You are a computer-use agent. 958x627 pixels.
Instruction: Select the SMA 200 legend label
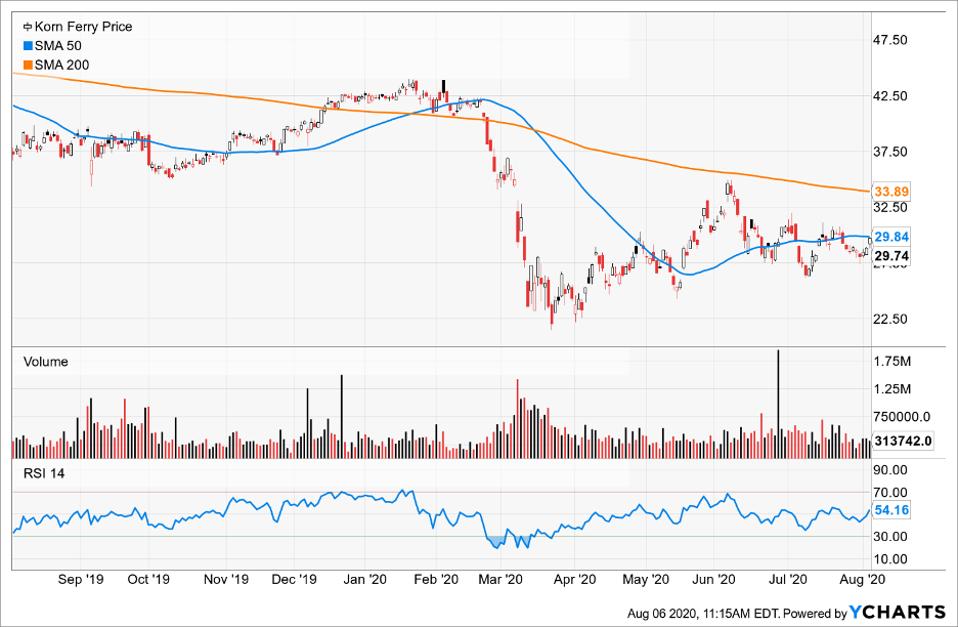[x=62, y=65]
